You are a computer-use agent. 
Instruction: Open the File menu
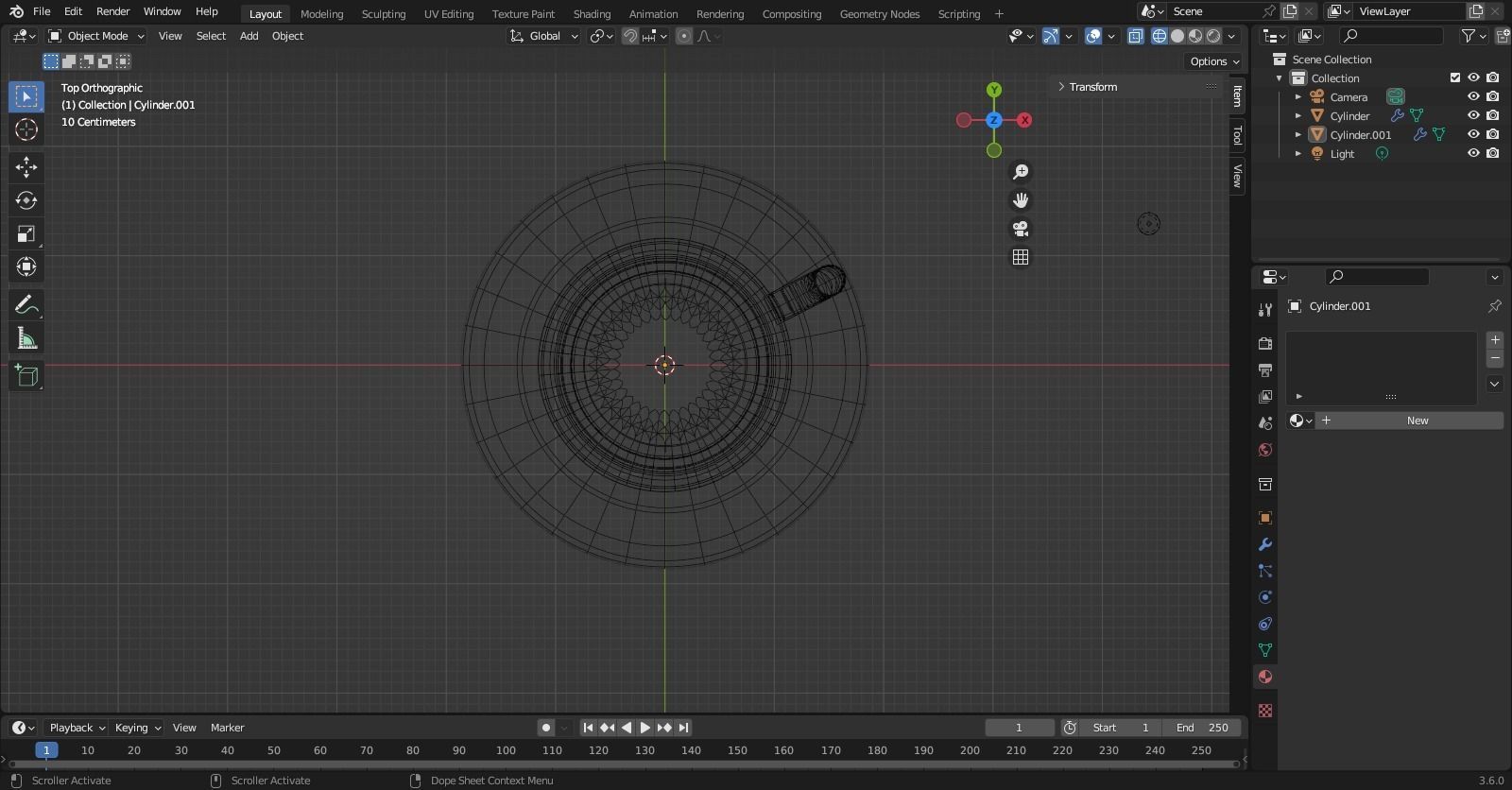coord(42,11)
